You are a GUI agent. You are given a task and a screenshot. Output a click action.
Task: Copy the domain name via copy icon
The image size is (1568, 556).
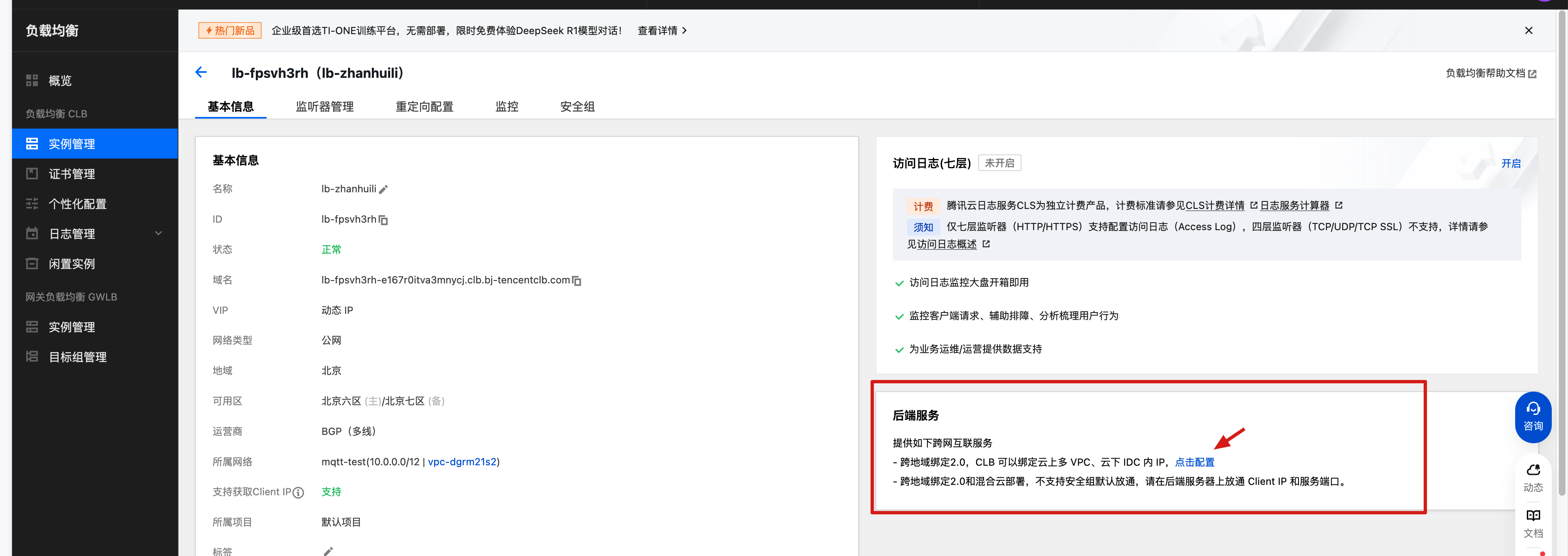pos(577,281)
